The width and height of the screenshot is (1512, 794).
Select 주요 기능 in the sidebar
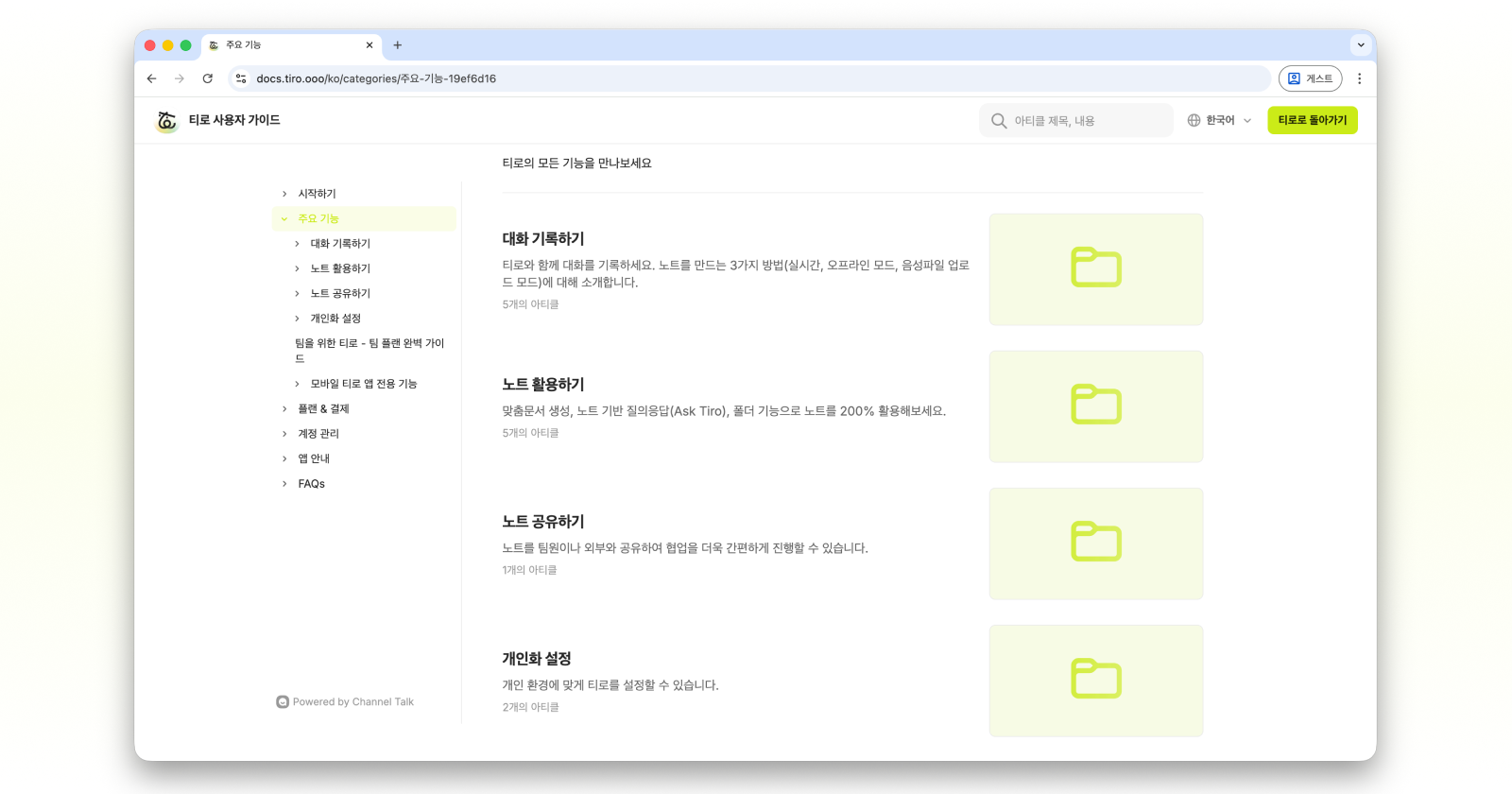tap(318, 218)
